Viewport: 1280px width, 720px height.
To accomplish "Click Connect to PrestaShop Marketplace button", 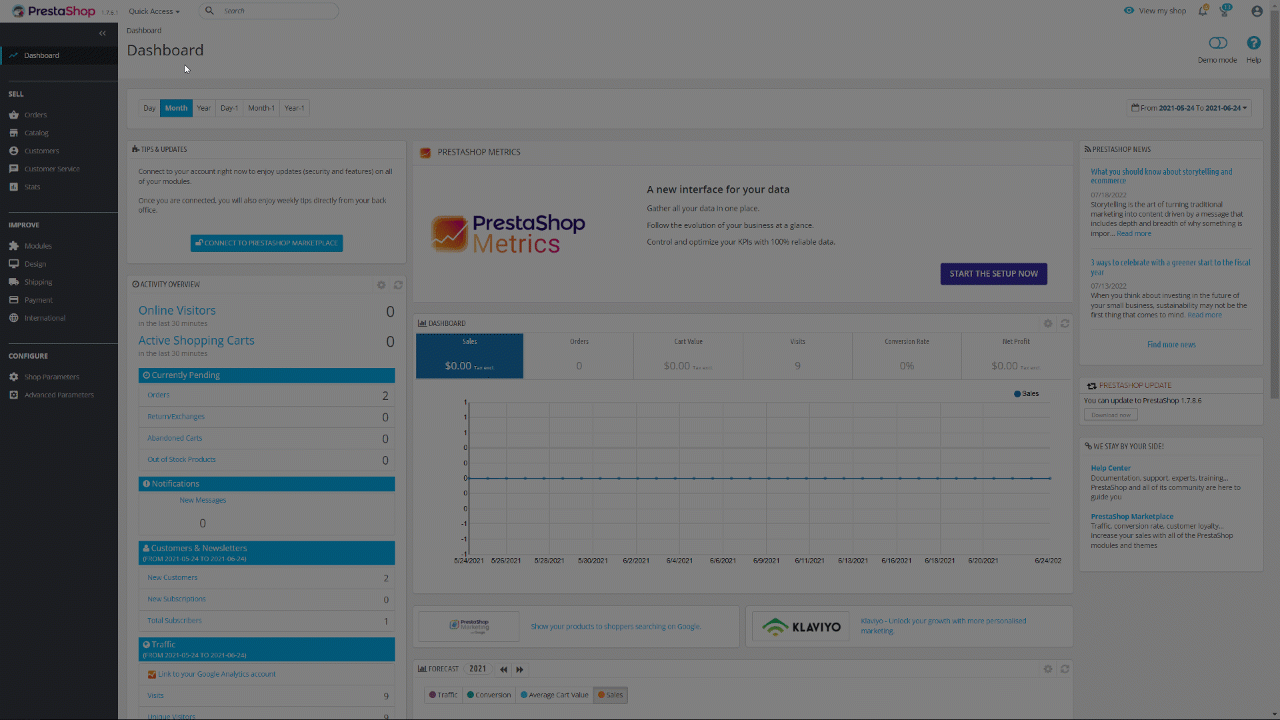I will (266, 243).
